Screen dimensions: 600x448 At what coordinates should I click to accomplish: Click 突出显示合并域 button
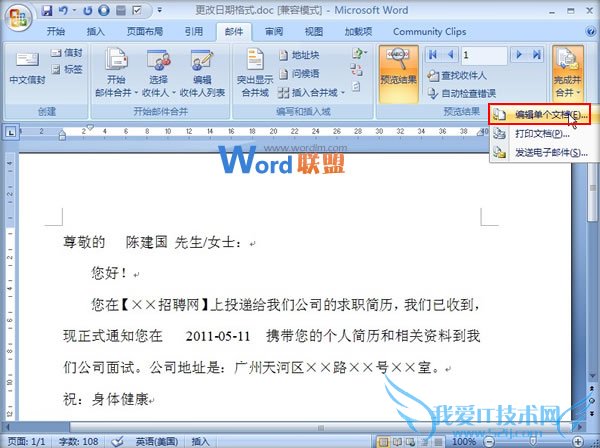point(255,72)
